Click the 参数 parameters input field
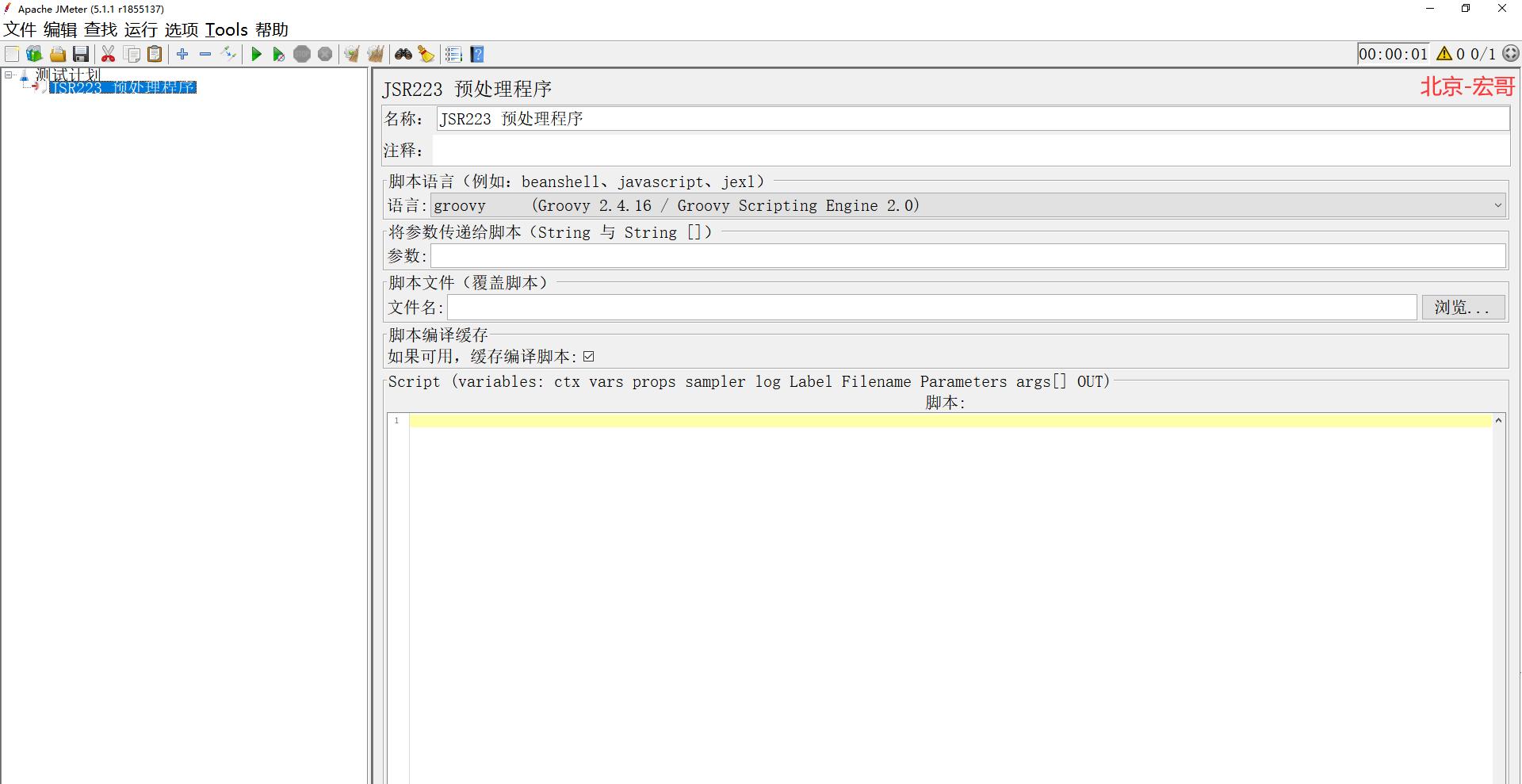Screen dimensions: 1522x784 [968, 256]
